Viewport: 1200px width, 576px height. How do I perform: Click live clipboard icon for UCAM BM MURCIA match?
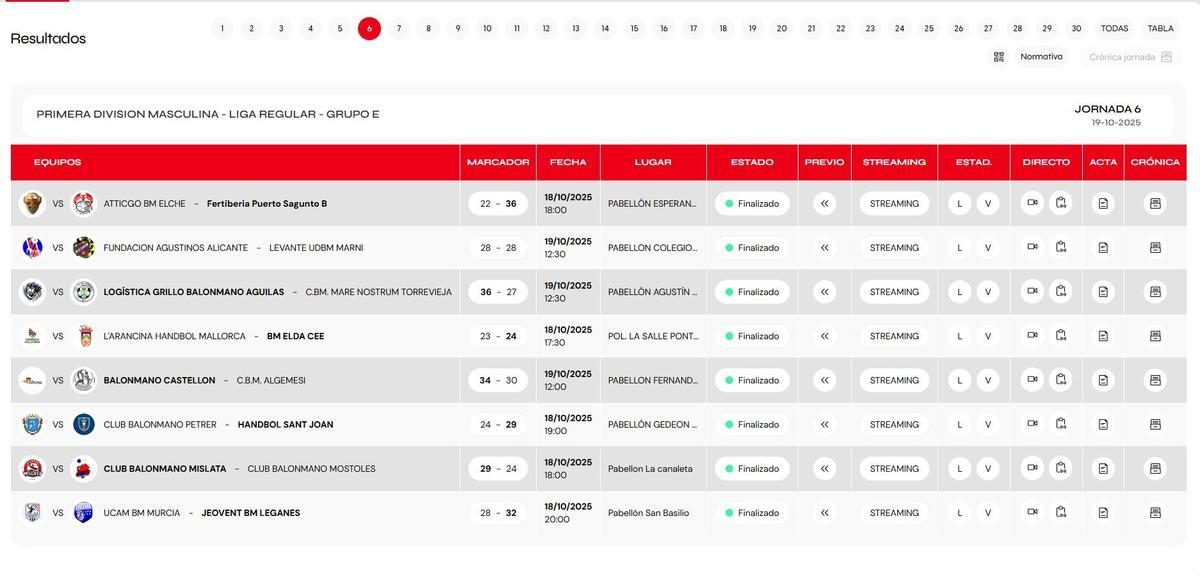[x=1061, y=512]
